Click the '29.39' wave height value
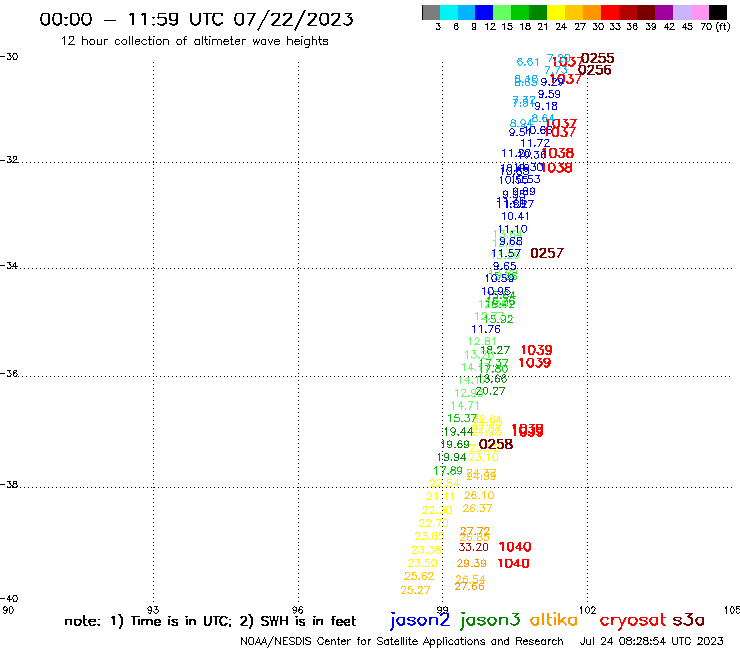Viewport: 740px width, 650px height. [471, 564]
